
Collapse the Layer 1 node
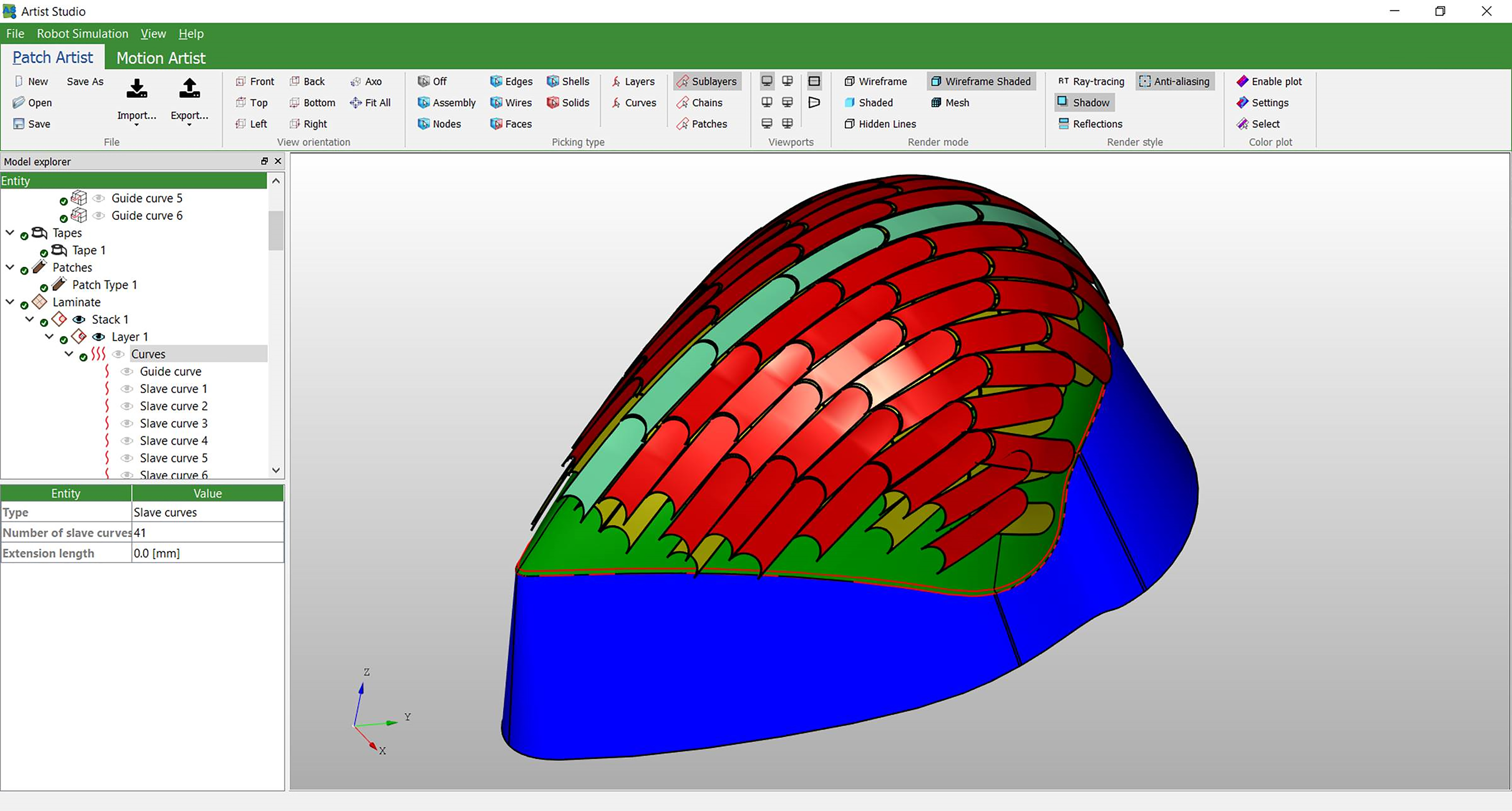tap(49, 337)
